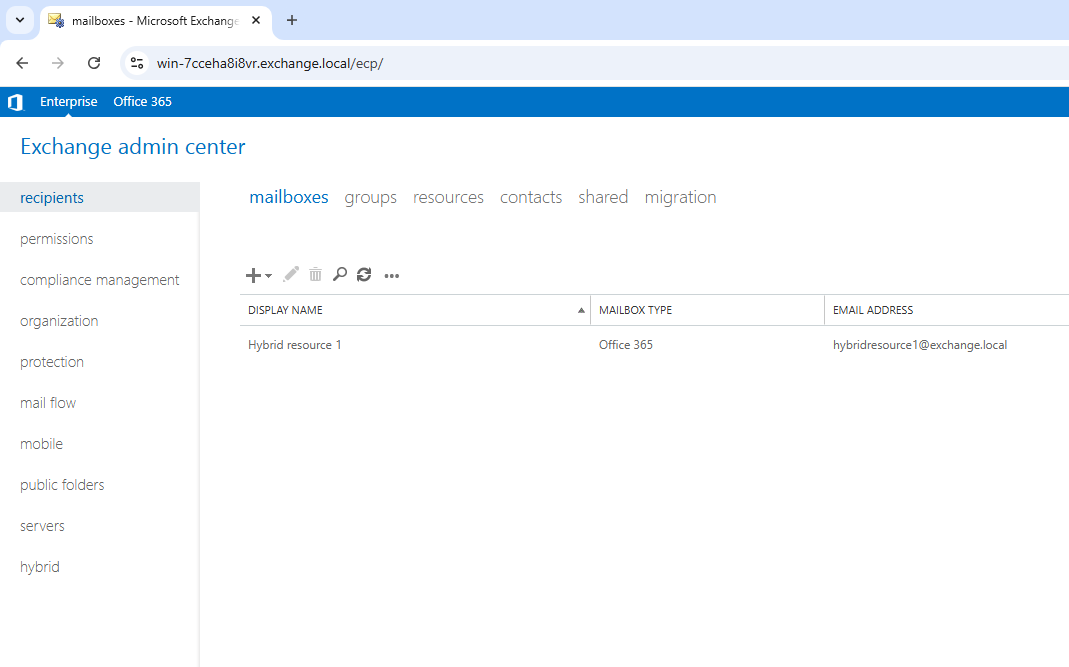Click the add new mailbox plus icon
Image resolution: width=1069 pixels, height=667 pixels.
tap(253, 276)
